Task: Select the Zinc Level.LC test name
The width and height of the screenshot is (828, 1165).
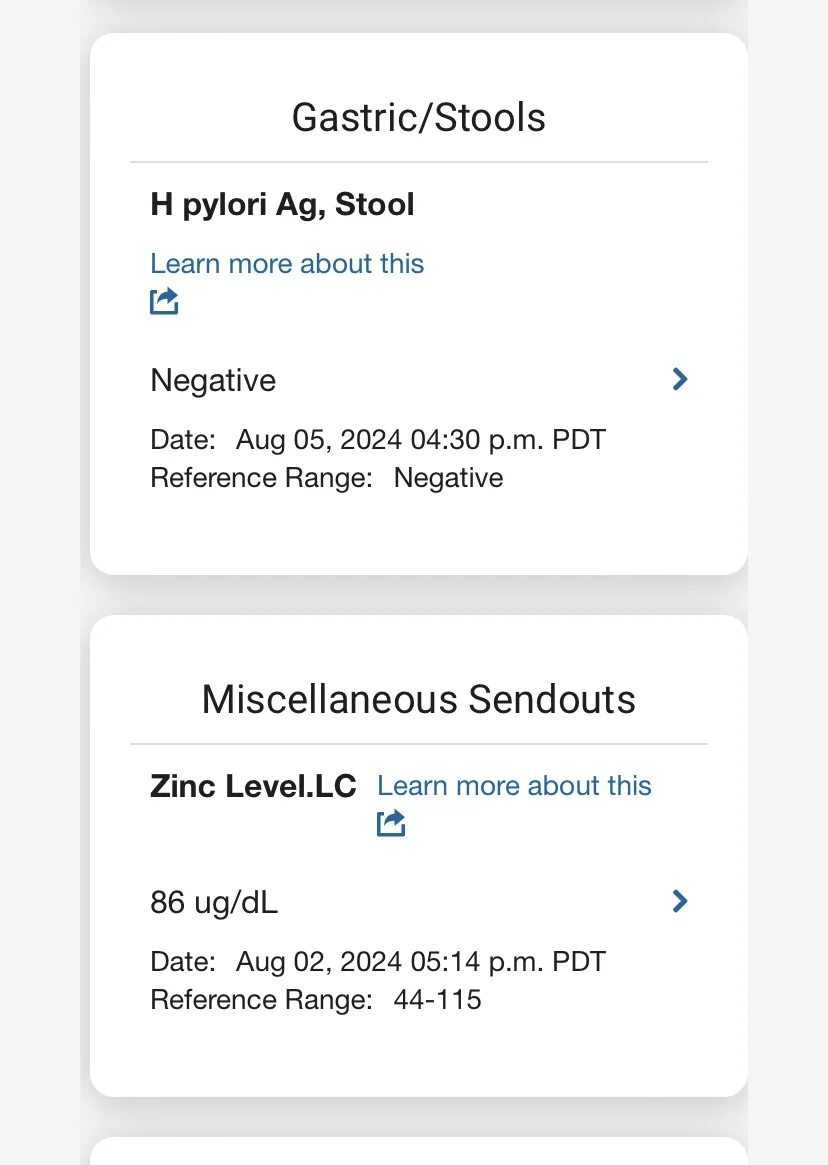Action: pos(253,786)
